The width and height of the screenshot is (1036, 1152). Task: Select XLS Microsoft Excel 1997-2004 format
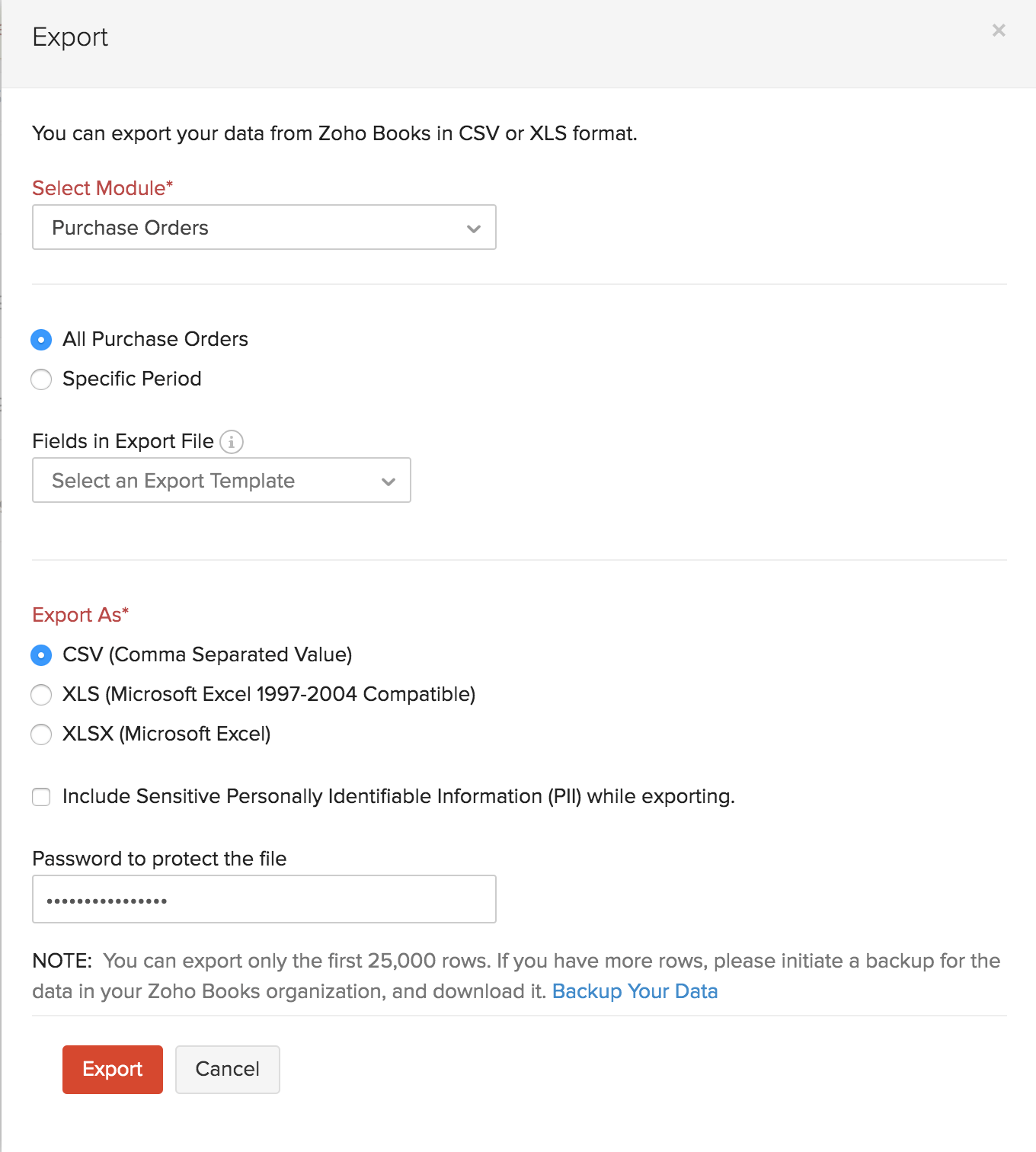(x=41, y=694)
